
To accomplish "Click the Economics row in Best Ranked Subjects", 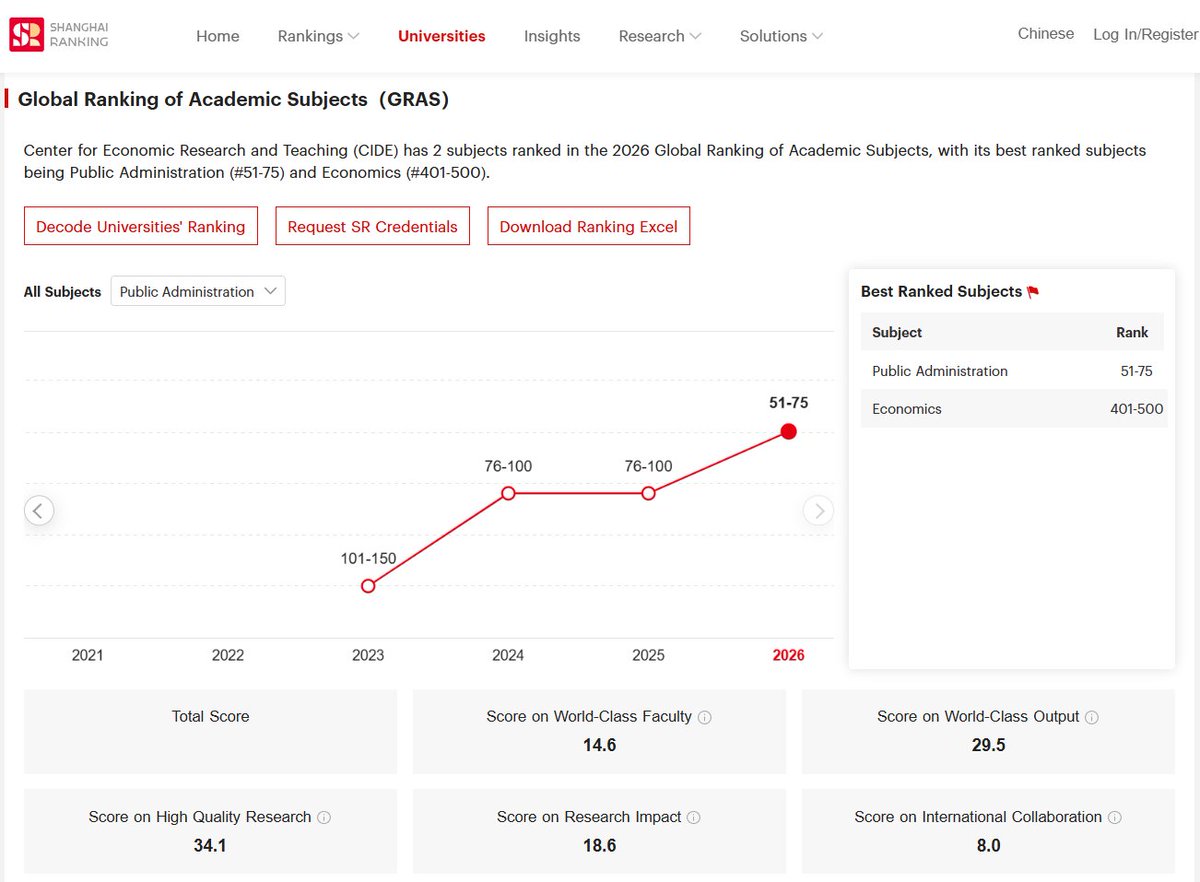I will [1013, 409].
